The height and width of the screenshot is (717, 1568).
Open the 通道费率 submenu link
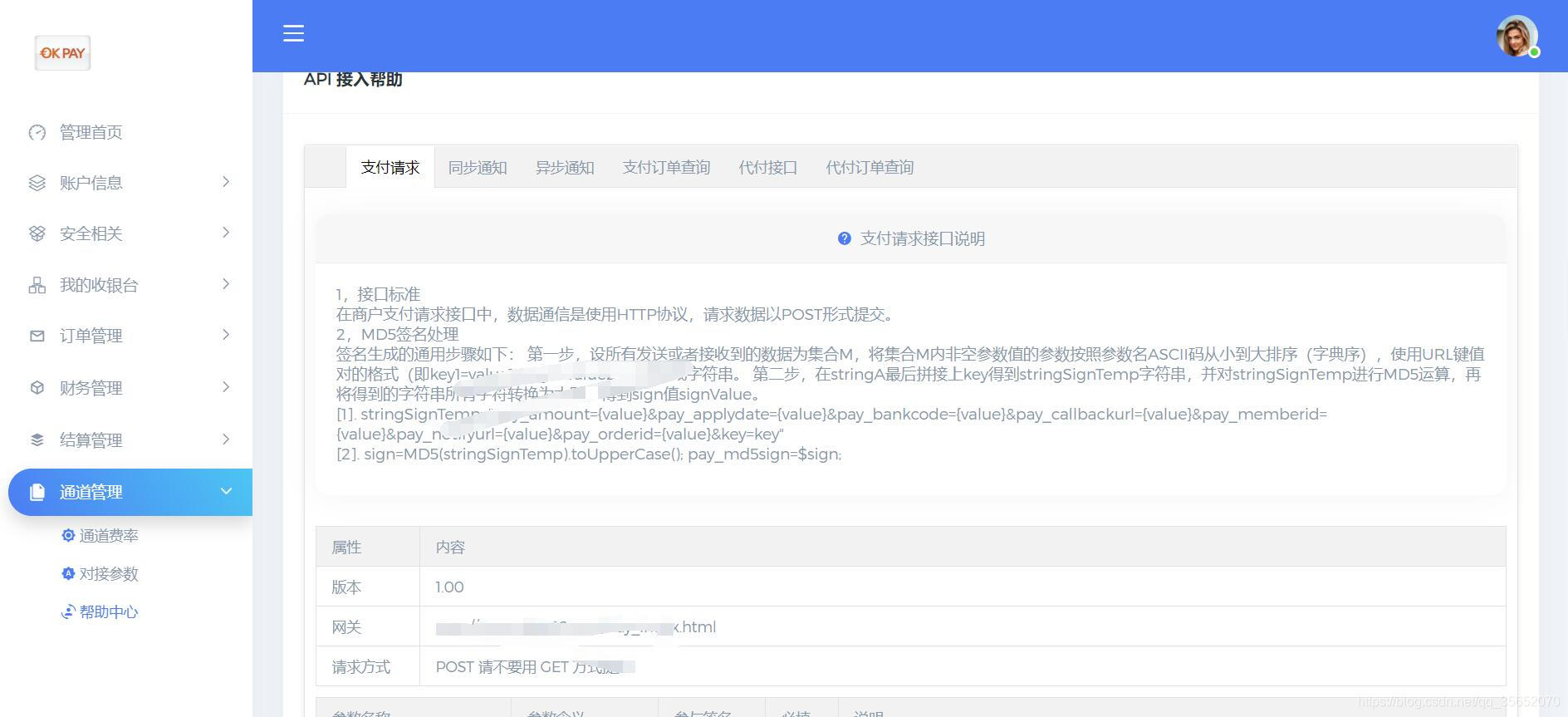point(109,535)
